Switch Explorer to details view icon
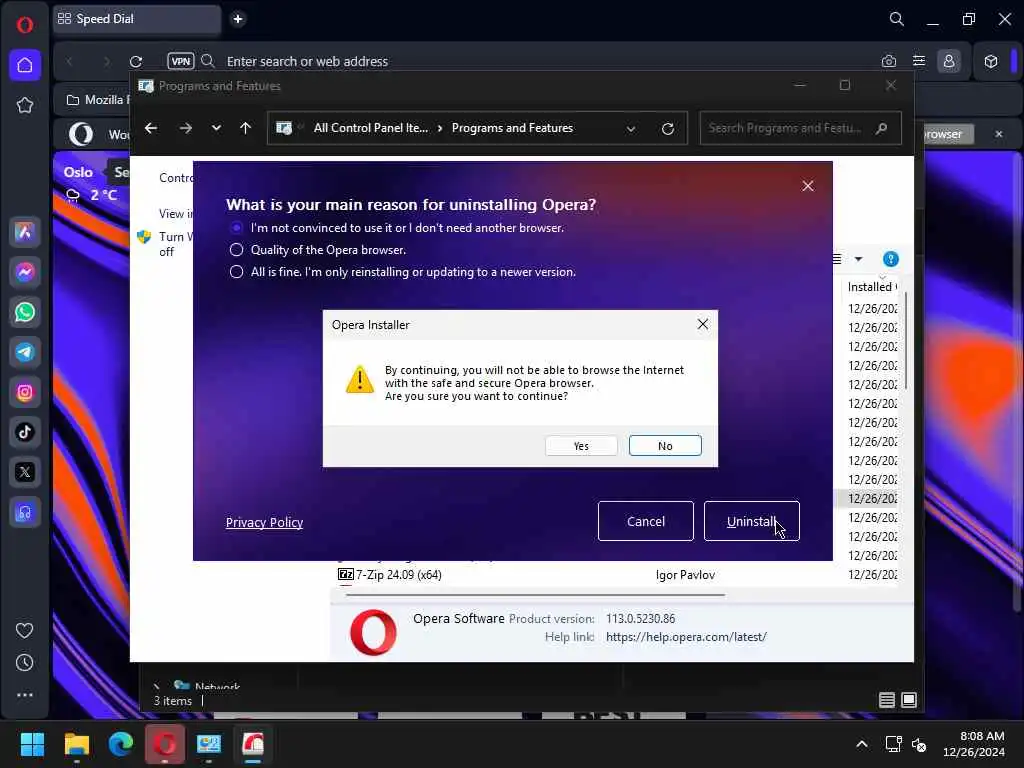 [887, 700]
